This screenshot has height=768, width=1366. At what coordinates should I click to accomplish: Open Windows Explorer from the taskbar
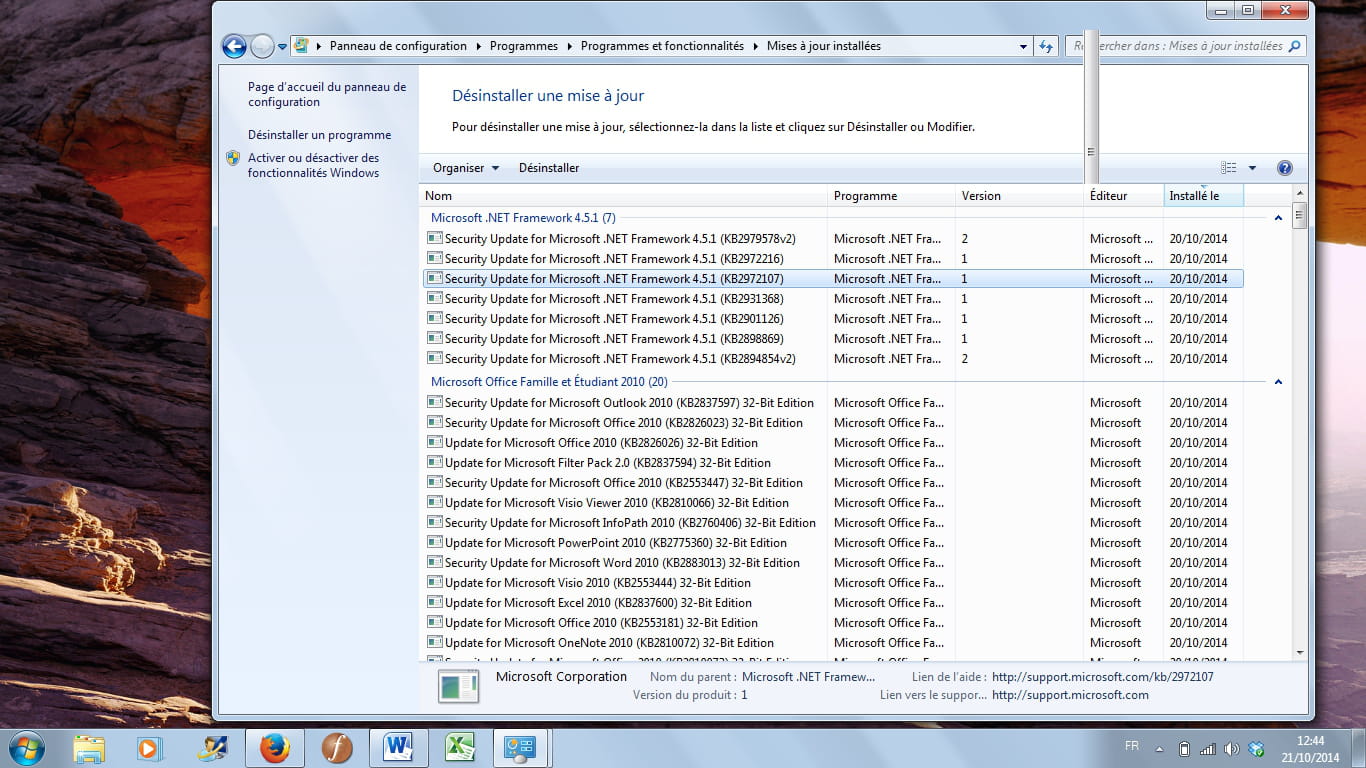(x=89, y=747)
